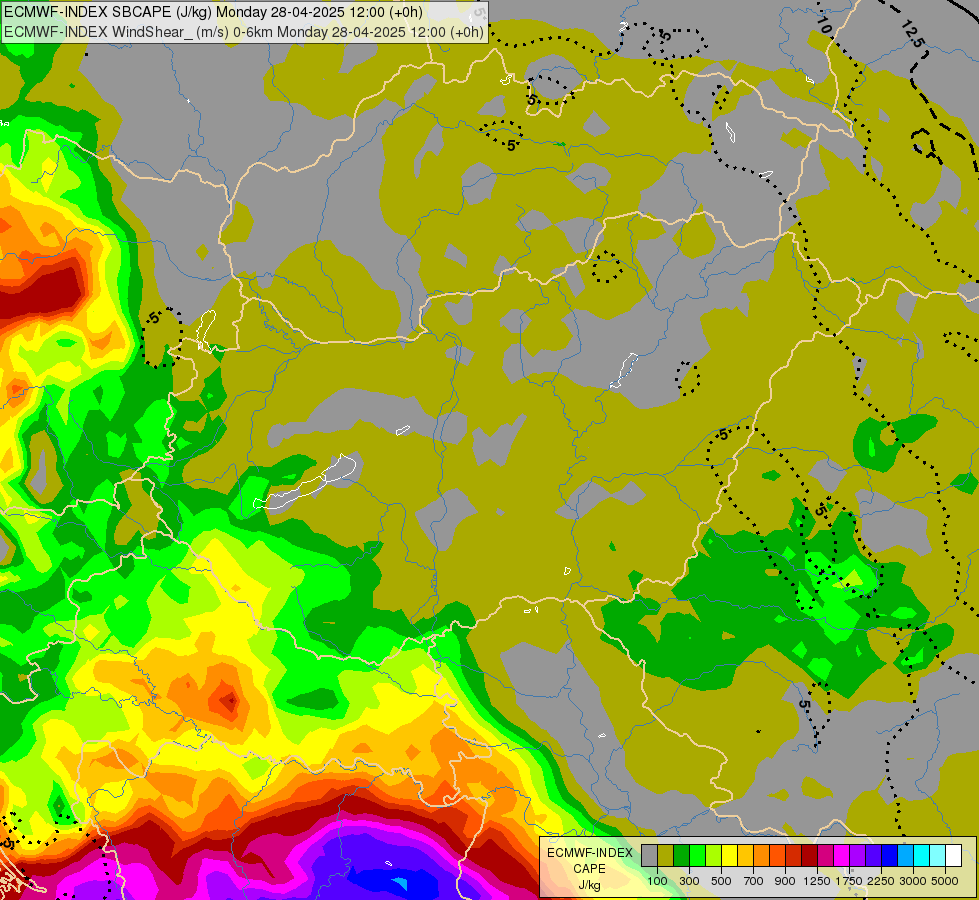The image size is (979, 900).
Task: Select the pure blue swatch after 2250
Action: (890, 856)
